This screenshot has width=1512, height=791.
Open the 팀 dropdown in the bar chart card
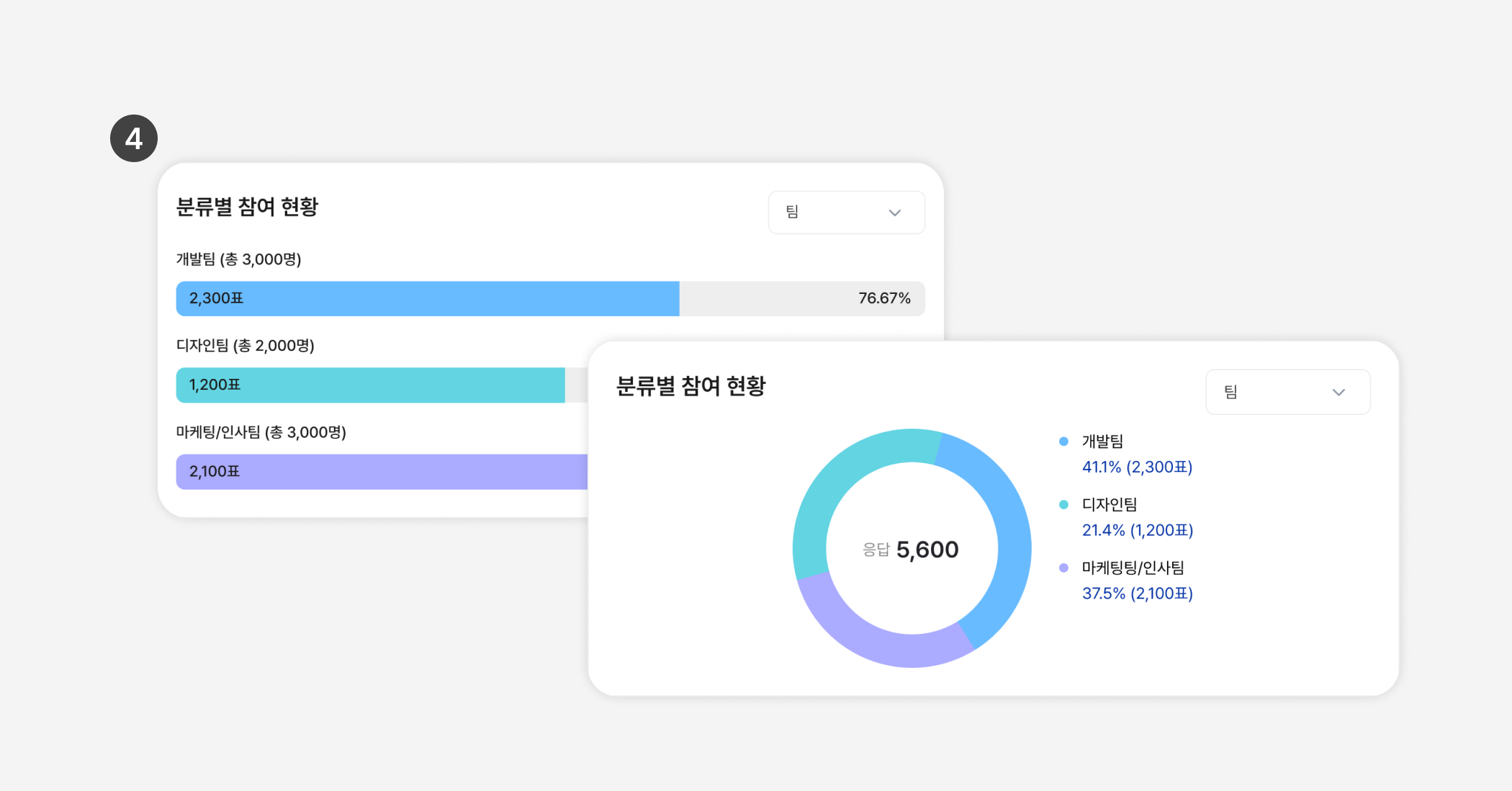[x=847, y=213]
